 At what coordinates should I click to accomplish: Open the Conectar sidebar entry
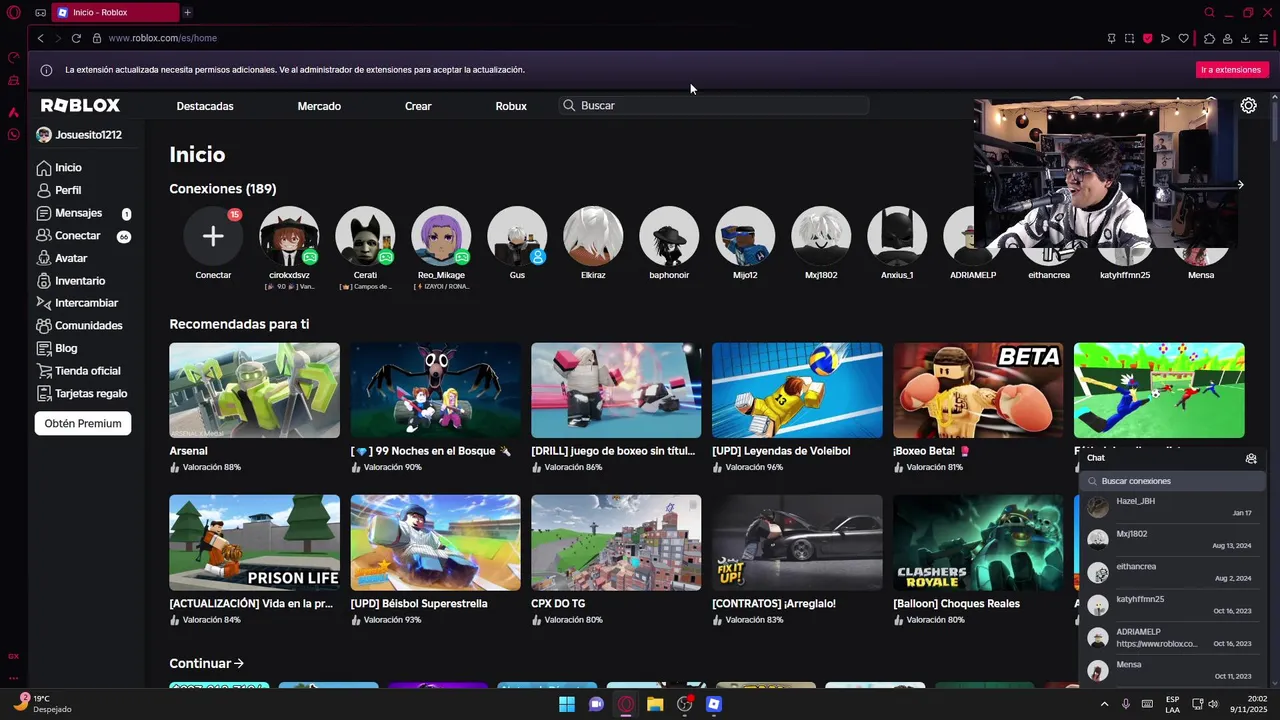[78, 236]
